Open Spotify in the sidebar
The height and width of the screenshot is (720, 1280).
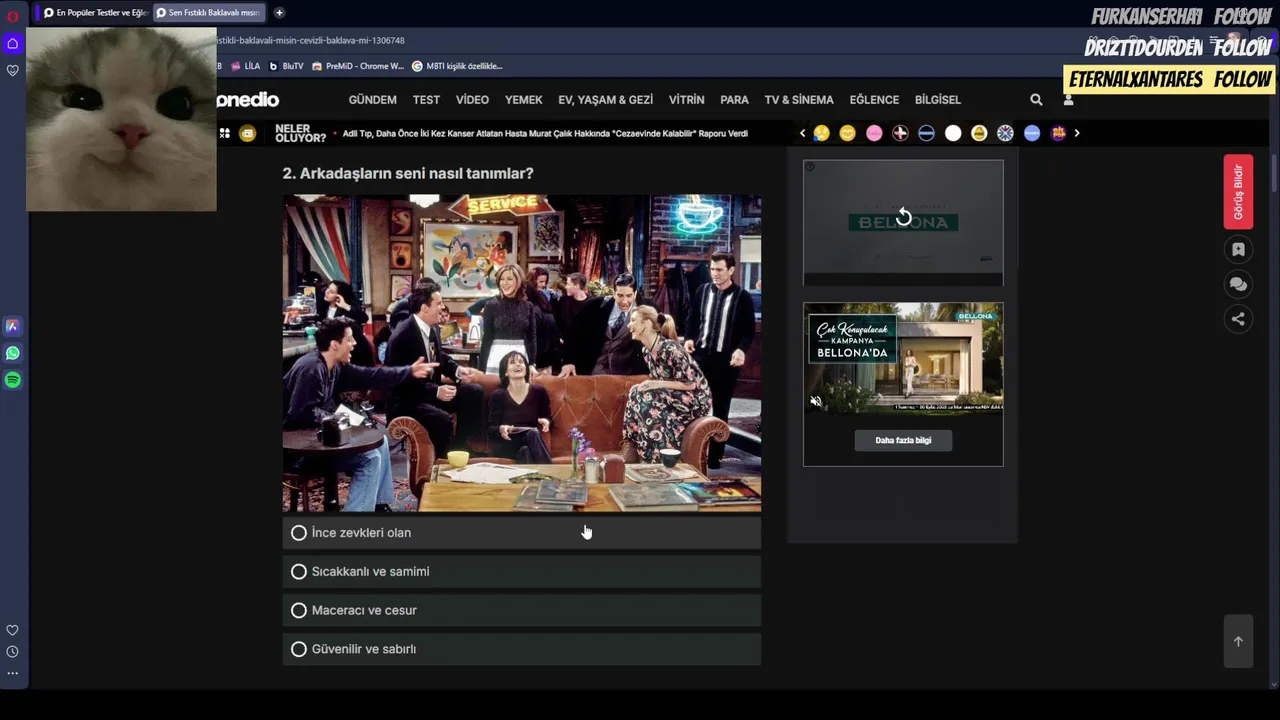click(x=12, y=380)
